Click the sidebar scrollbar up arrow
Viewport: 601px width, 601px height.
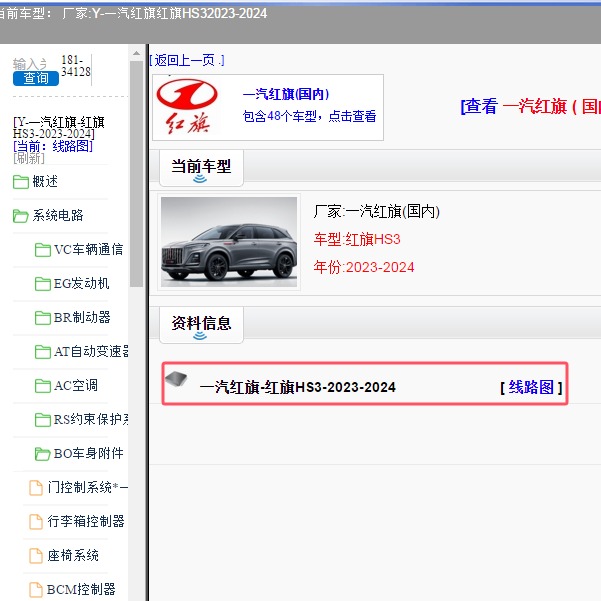[x=136, y=53]
